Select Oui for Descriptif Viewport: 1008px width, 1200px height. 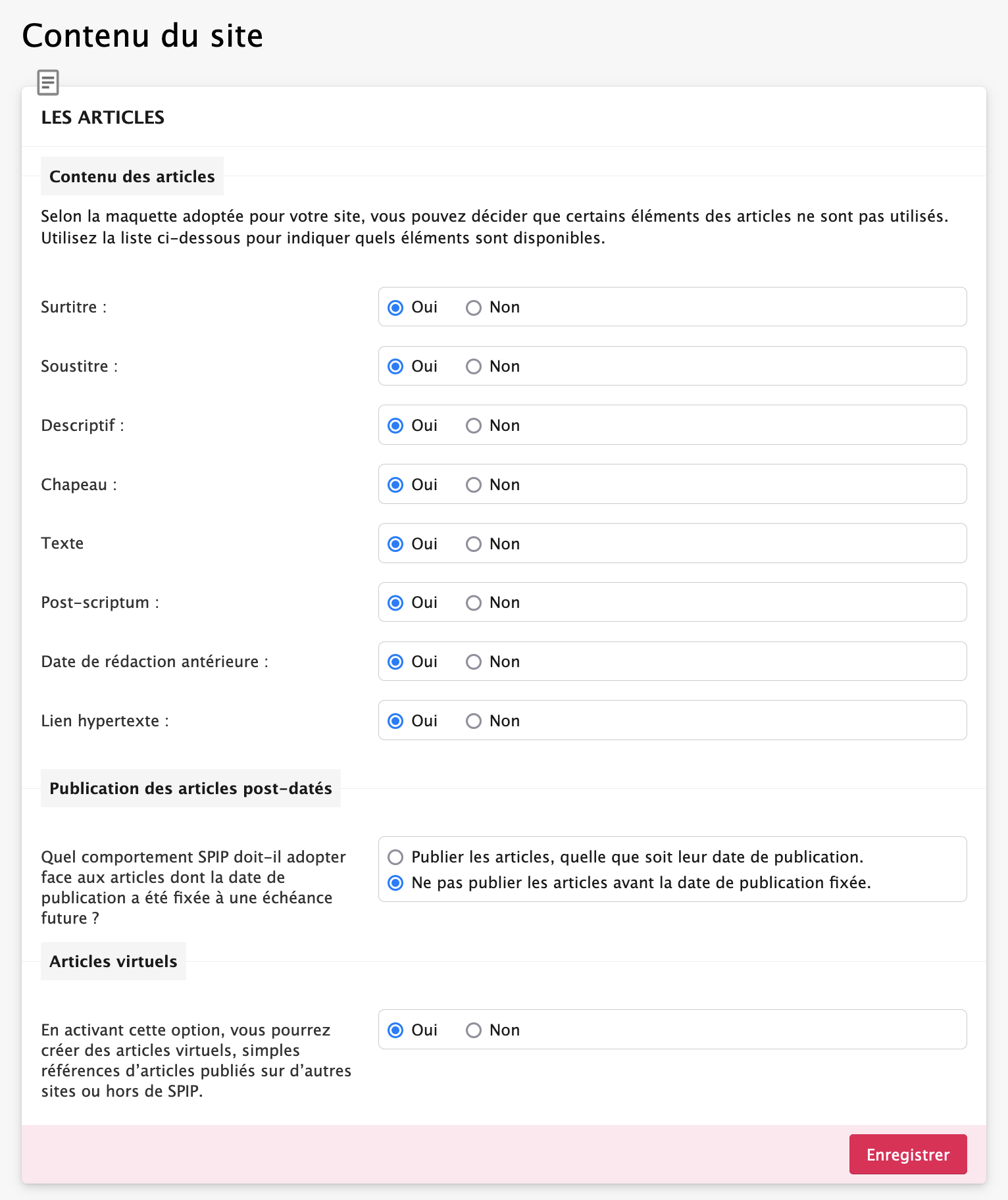pos(395,426)
